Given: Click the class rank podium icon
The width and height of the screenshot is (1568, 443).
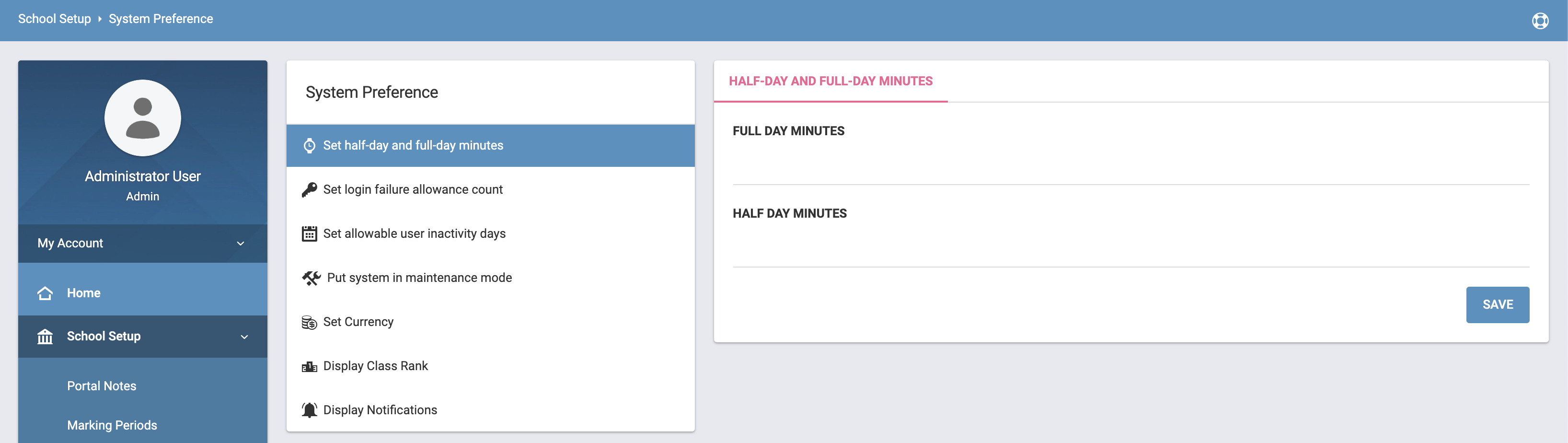Looking at the screenshot, I should point(309,366).
